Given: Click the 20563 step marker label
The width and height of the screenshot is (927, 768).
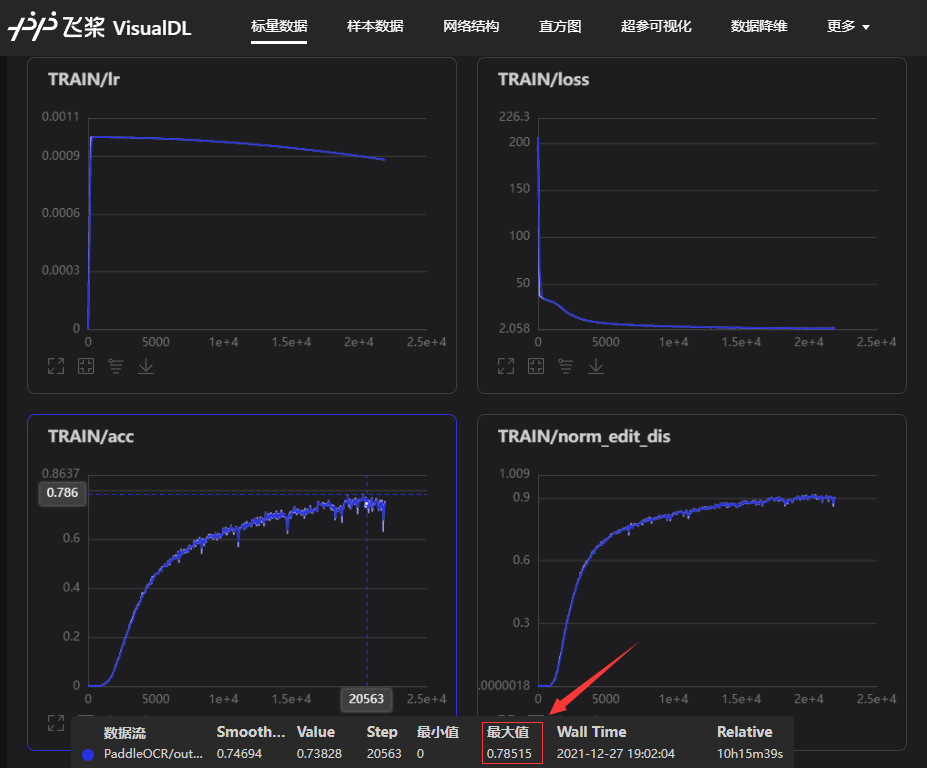Looking at the screenshot, I should (366, 699).
